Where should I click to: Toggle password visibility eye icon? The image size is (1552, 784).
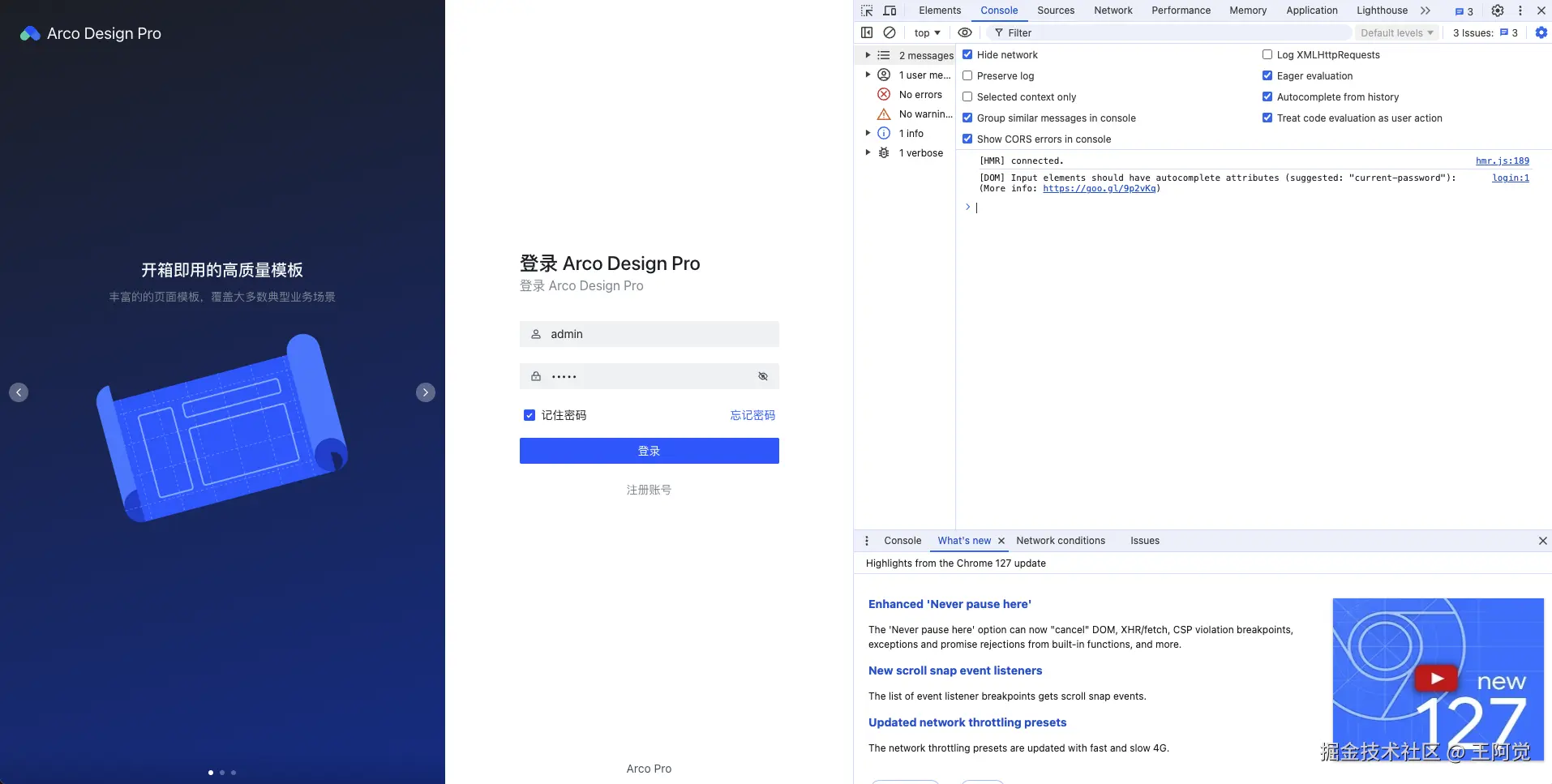click(x=763, y=376)
